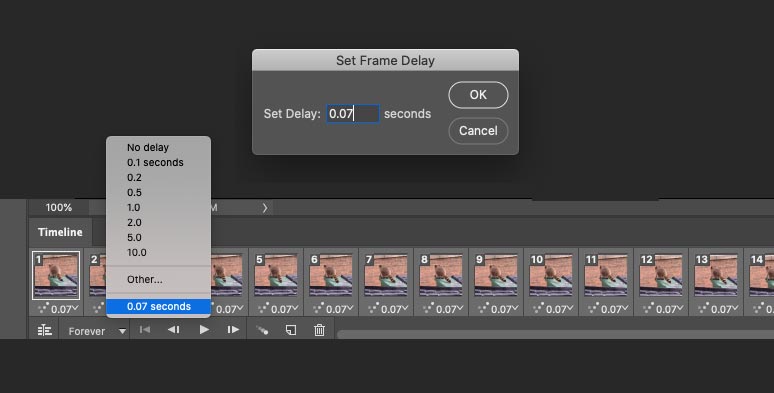Click the tween animation frames icon
774x393 pixels.
262,330
